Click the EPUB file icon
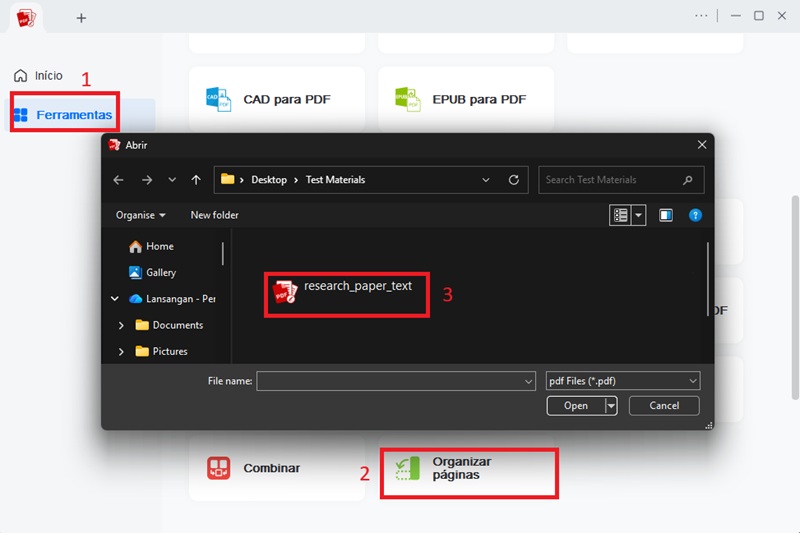The height and width of the screenshot is (533, 800). (x=408, y=99)
